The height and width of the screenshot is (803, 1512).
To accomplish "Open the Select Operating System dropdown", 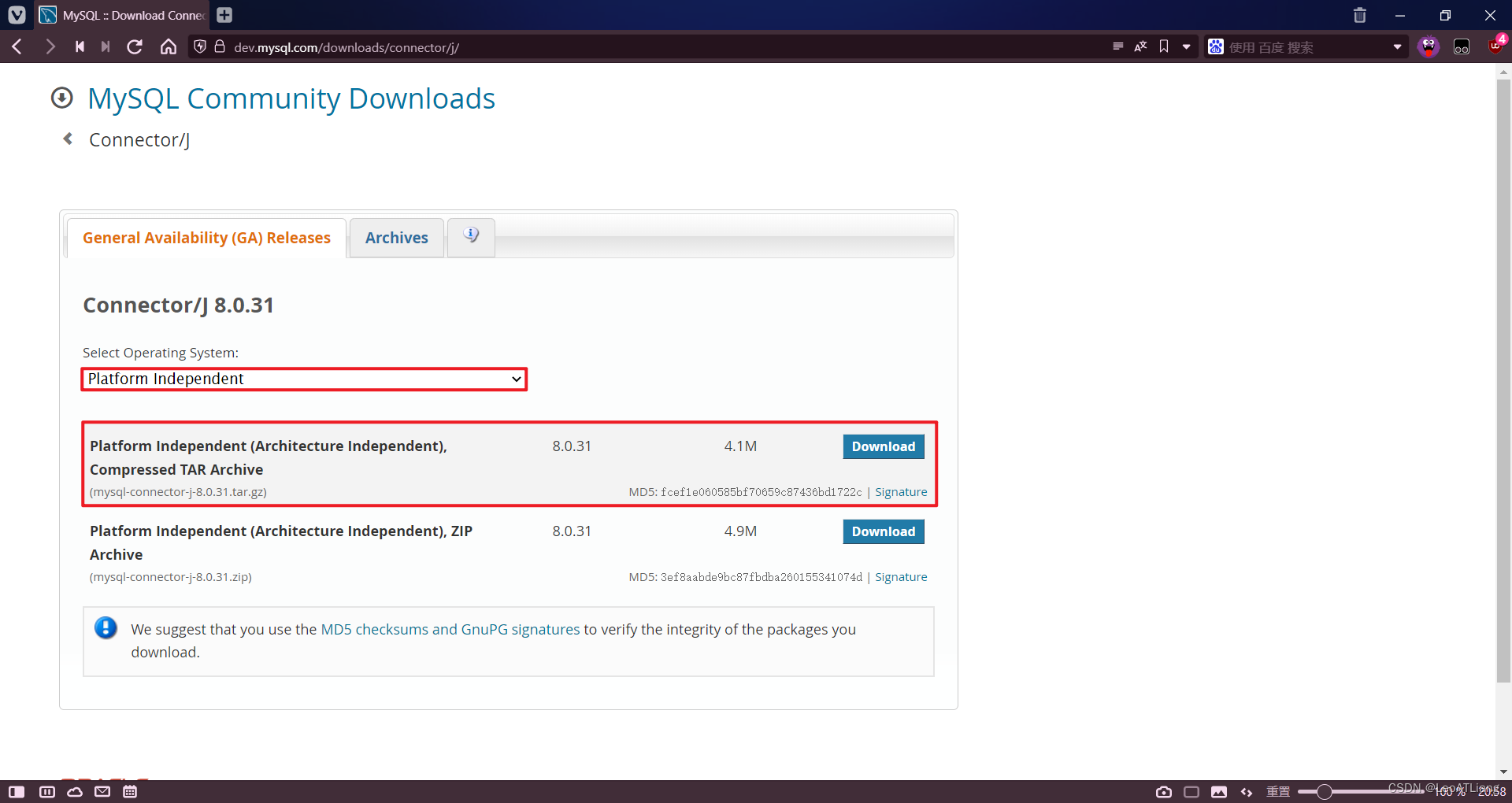I will tap(304, 379).
